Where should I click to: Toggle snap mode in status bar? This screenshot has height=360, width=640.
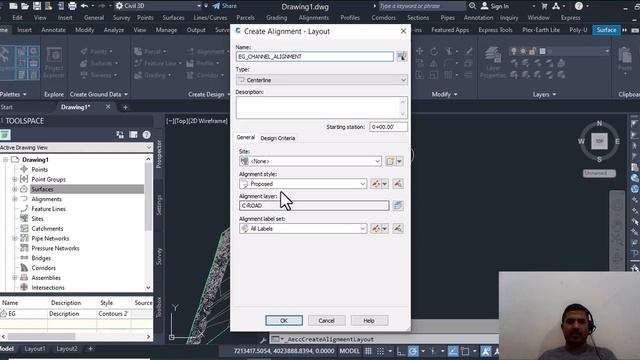point(380,351)
